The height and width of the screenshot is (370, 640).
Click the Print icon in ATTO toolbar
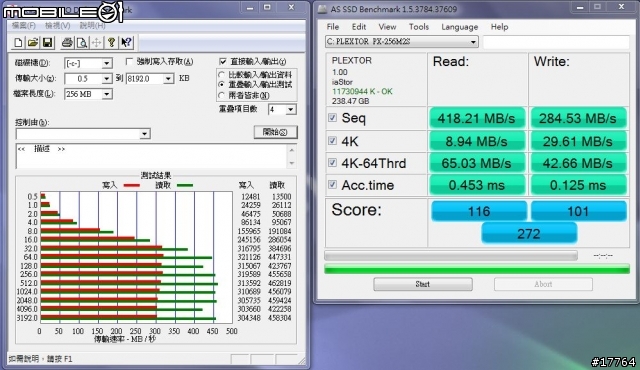67,42
